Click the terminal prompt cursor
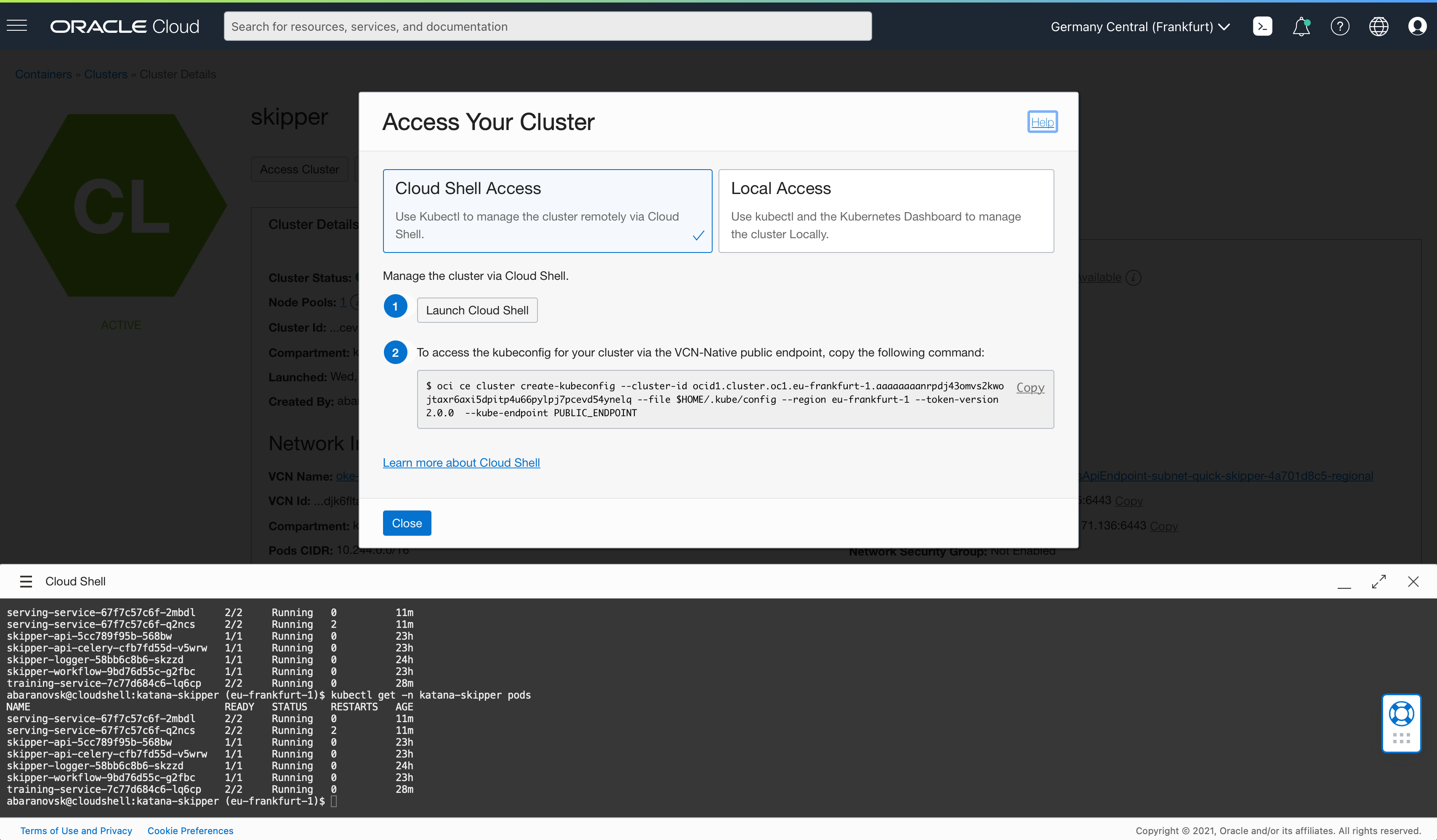The width and height of the screenshot is (1437, 840). point(334,801)
